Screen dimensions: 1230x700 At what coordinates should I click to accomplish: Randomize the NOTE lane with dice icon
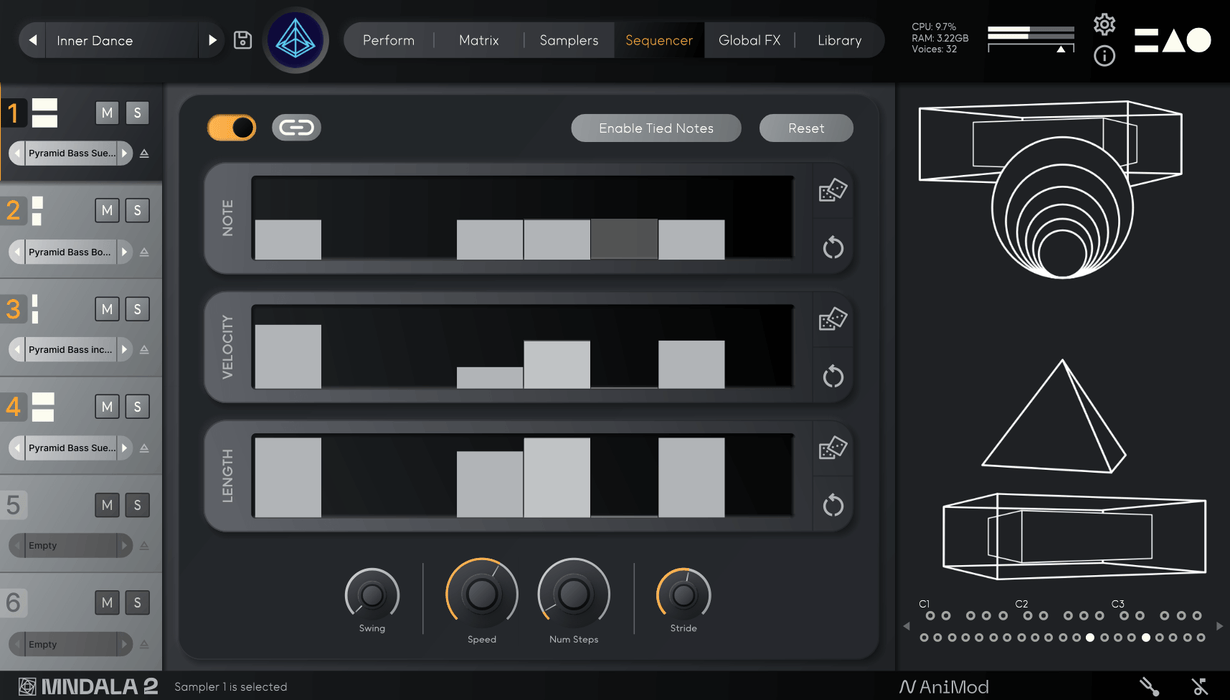pyautogui.click(x=832, y=191)
